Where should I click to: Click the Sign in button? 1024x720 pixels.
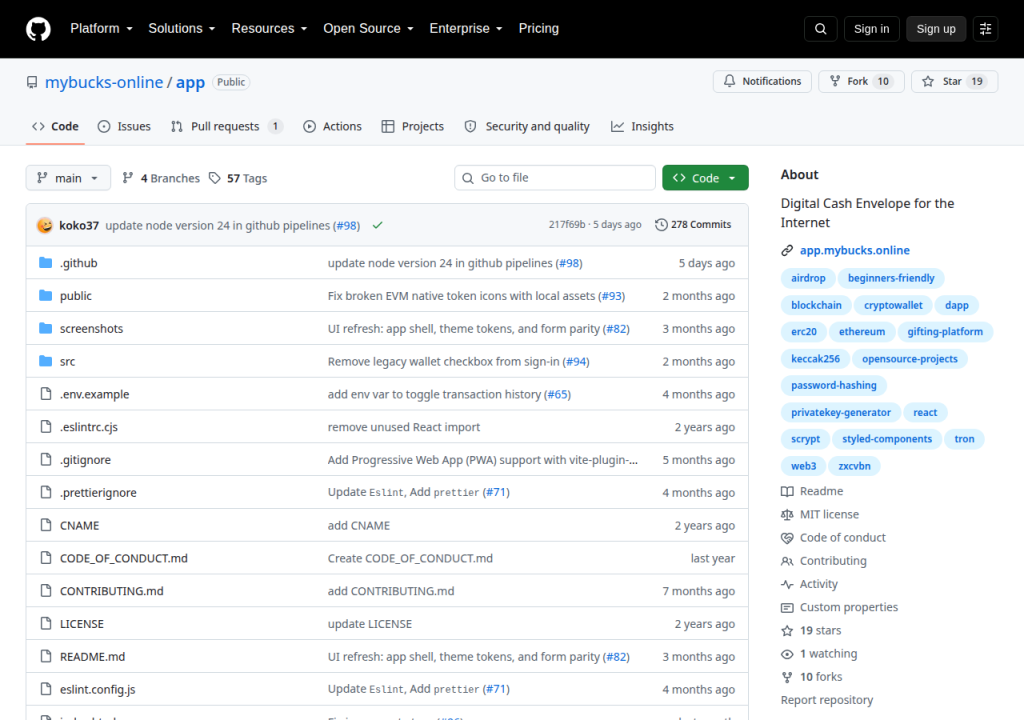pyautogui.click(x=871, y=29)
